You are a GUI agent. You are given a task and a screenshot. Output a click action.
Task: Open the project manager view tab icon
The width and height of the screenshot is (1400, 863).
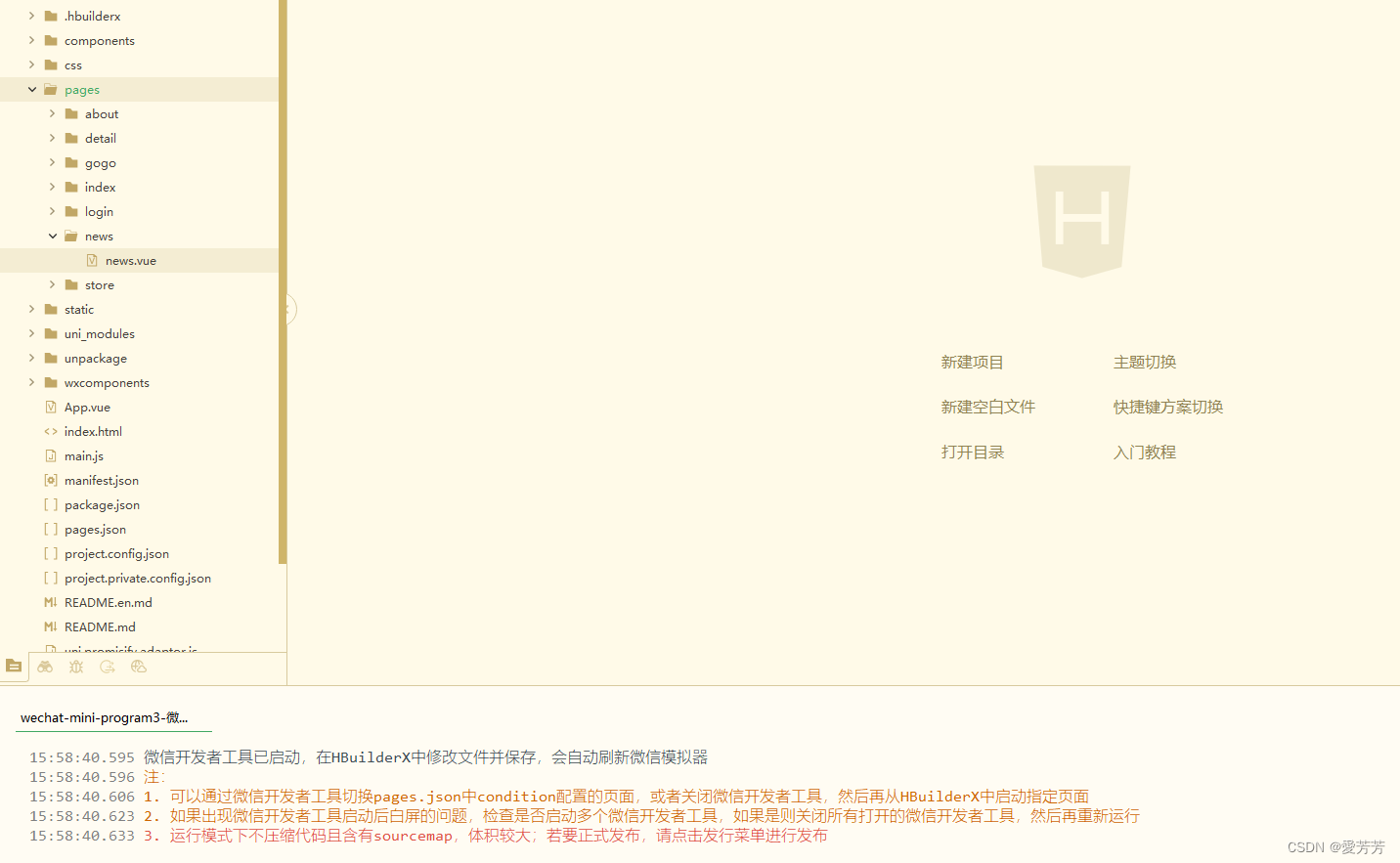coord(14,666)
